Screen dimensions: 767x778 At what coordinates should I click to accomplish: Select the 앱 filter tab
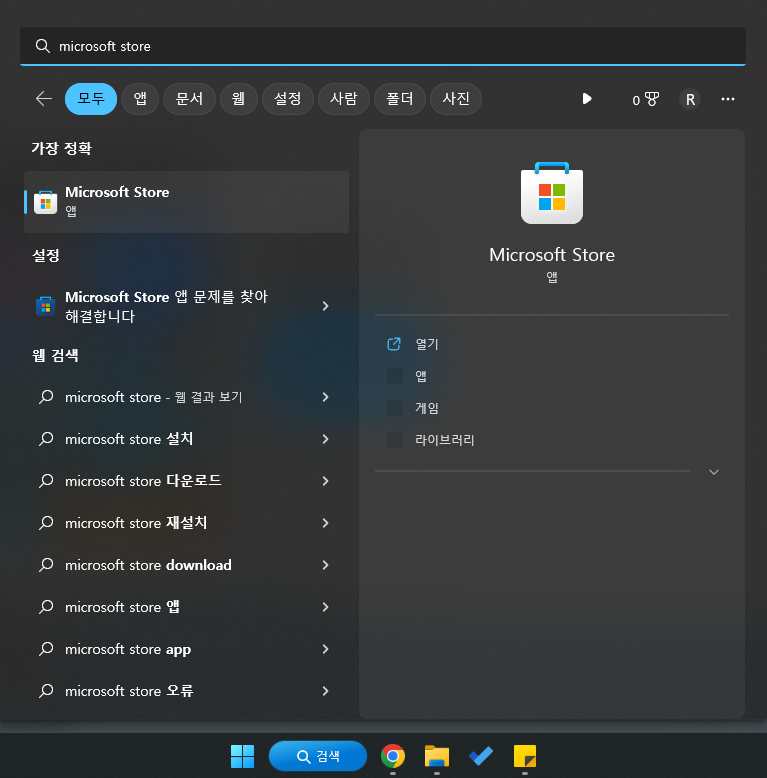click(140, 99)
